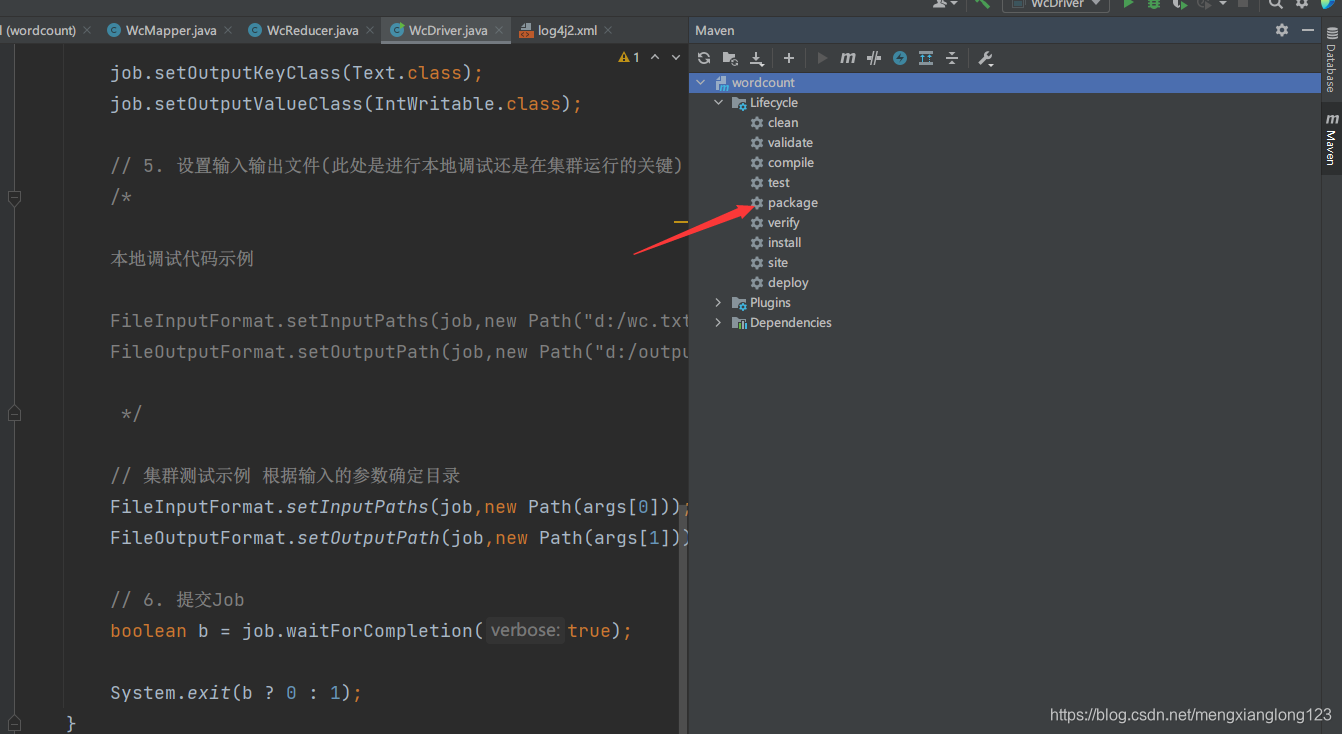The height and width of the screenshot is (734, 1342).
Task: Run with Coverage icon in top toolbar
Action: 1179,4
